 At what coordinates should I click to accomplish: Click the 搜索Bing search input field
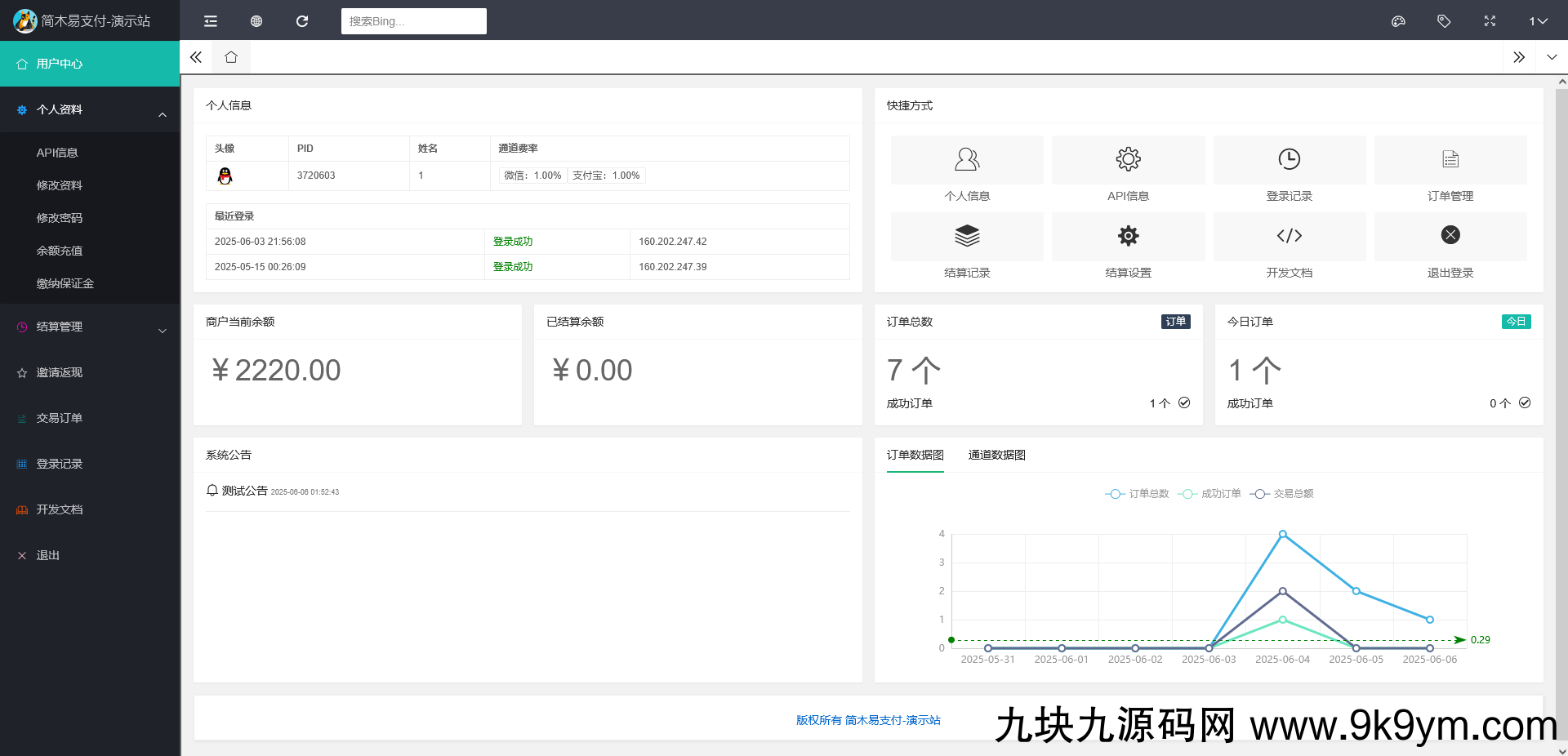click(x=413, y=20)
